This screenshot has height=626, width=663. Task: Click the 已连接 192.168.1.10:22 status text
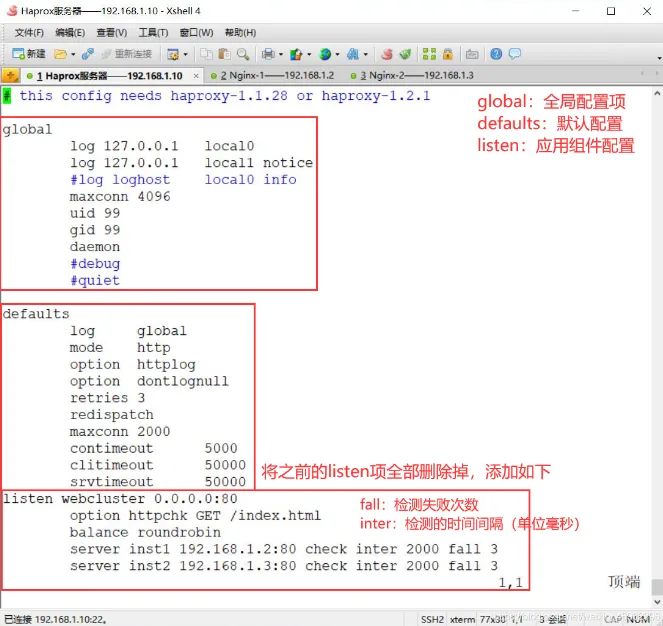[x=55, y=620]
